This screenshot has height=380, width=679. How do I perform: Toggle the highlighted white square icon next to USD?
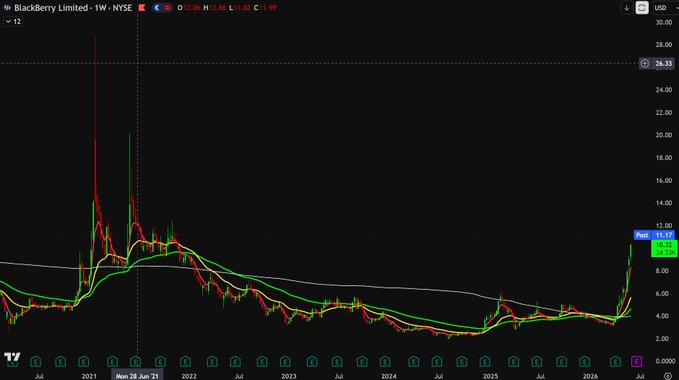coord(642,8)
